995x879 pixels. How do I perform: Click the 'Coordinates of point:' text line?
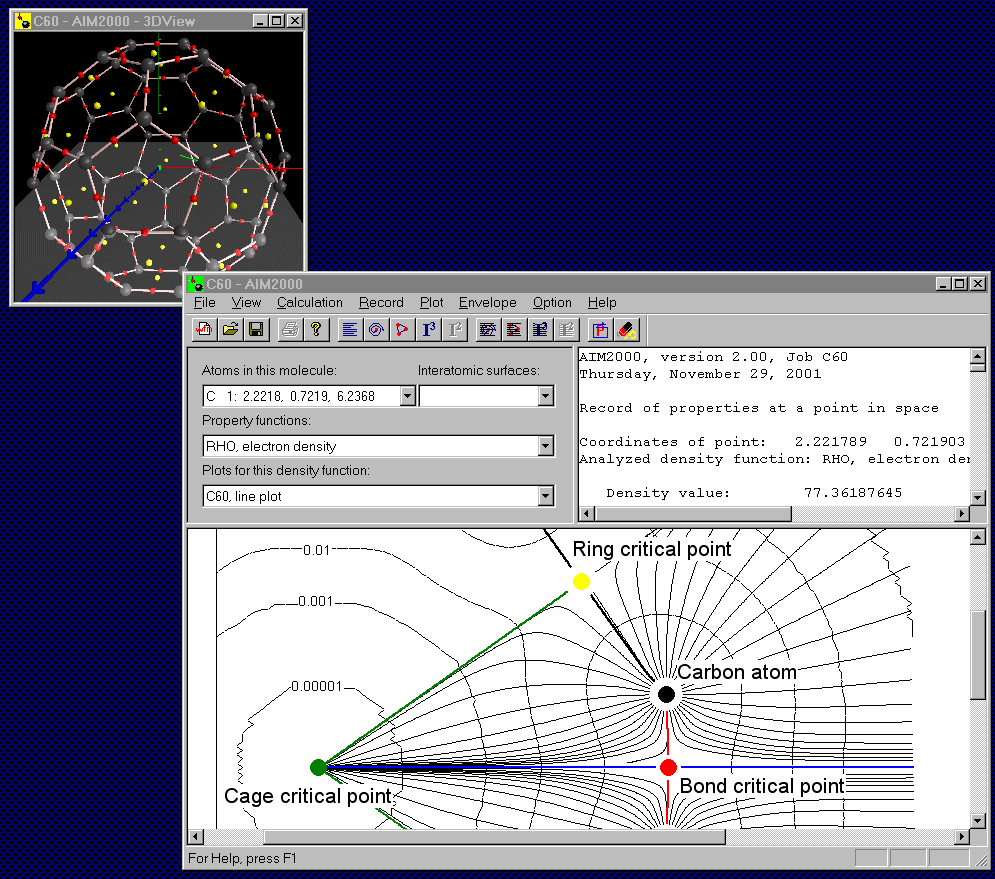(x=673, y=442)
